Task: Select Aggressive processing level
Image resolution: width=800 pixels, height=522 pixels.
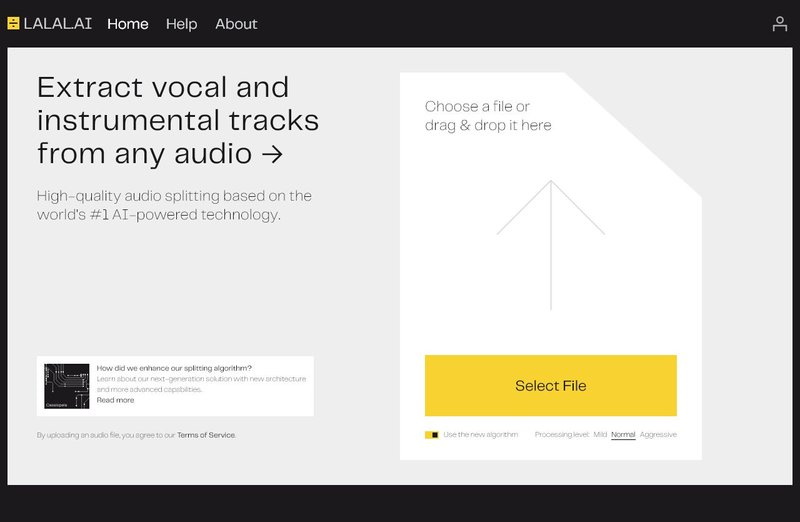Action: pos(658,435)
